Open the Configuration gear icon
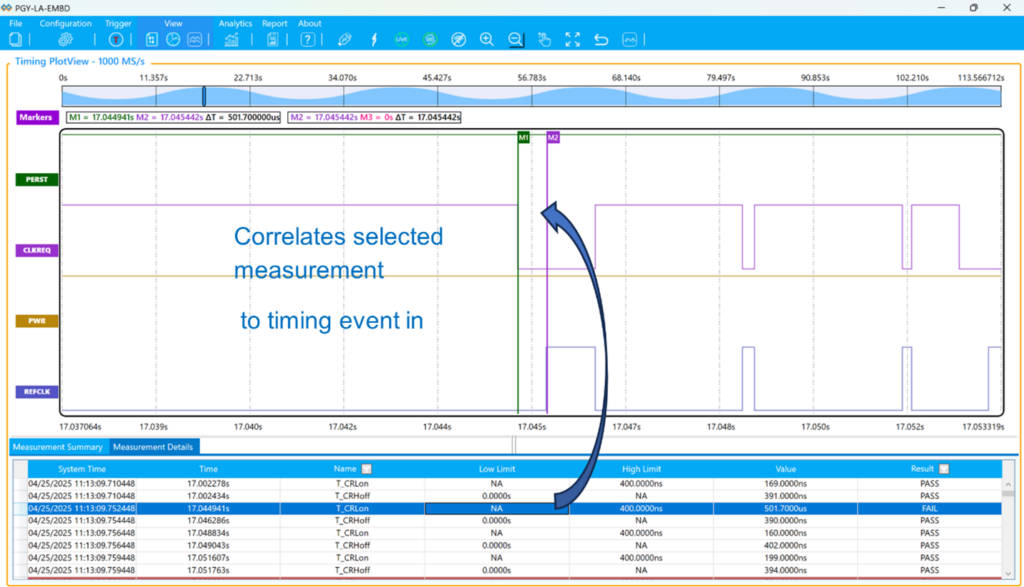This screenshot has height=587, width=1024. point(65,40)
